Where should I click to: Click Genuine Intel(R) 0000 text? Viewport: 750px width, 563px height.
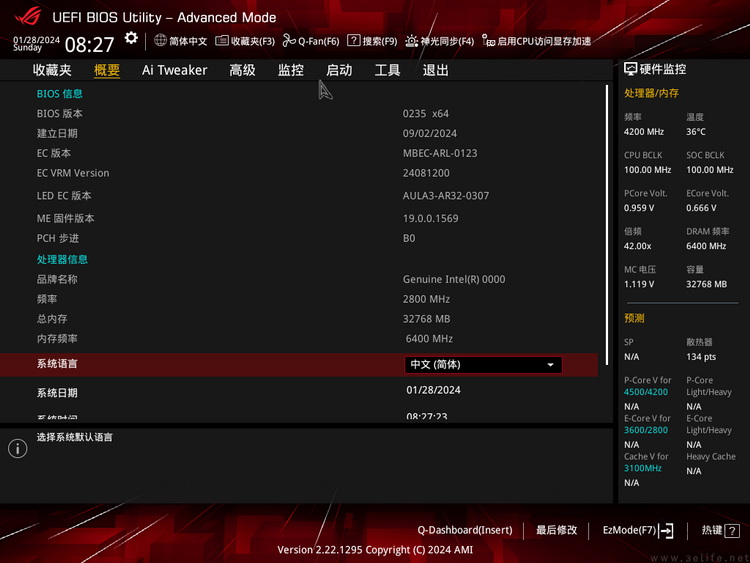(454, 279)
